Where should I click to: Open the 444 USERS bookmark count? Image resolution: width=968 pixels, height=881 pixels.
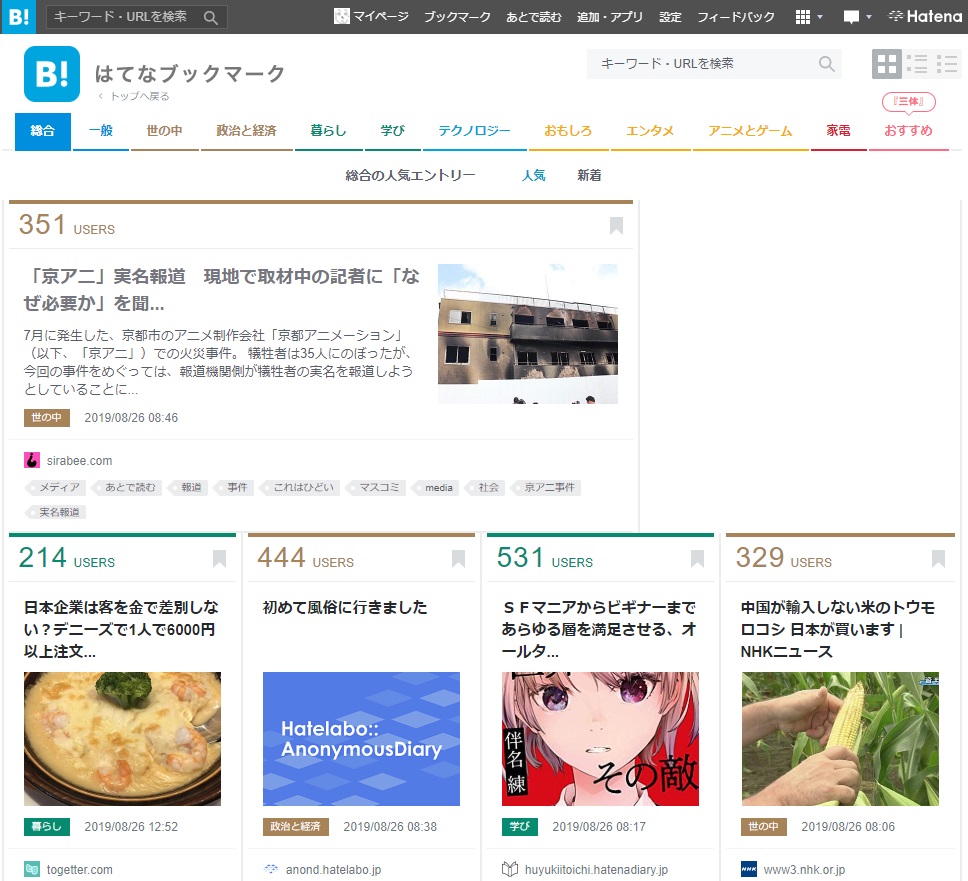coord(306,557)
